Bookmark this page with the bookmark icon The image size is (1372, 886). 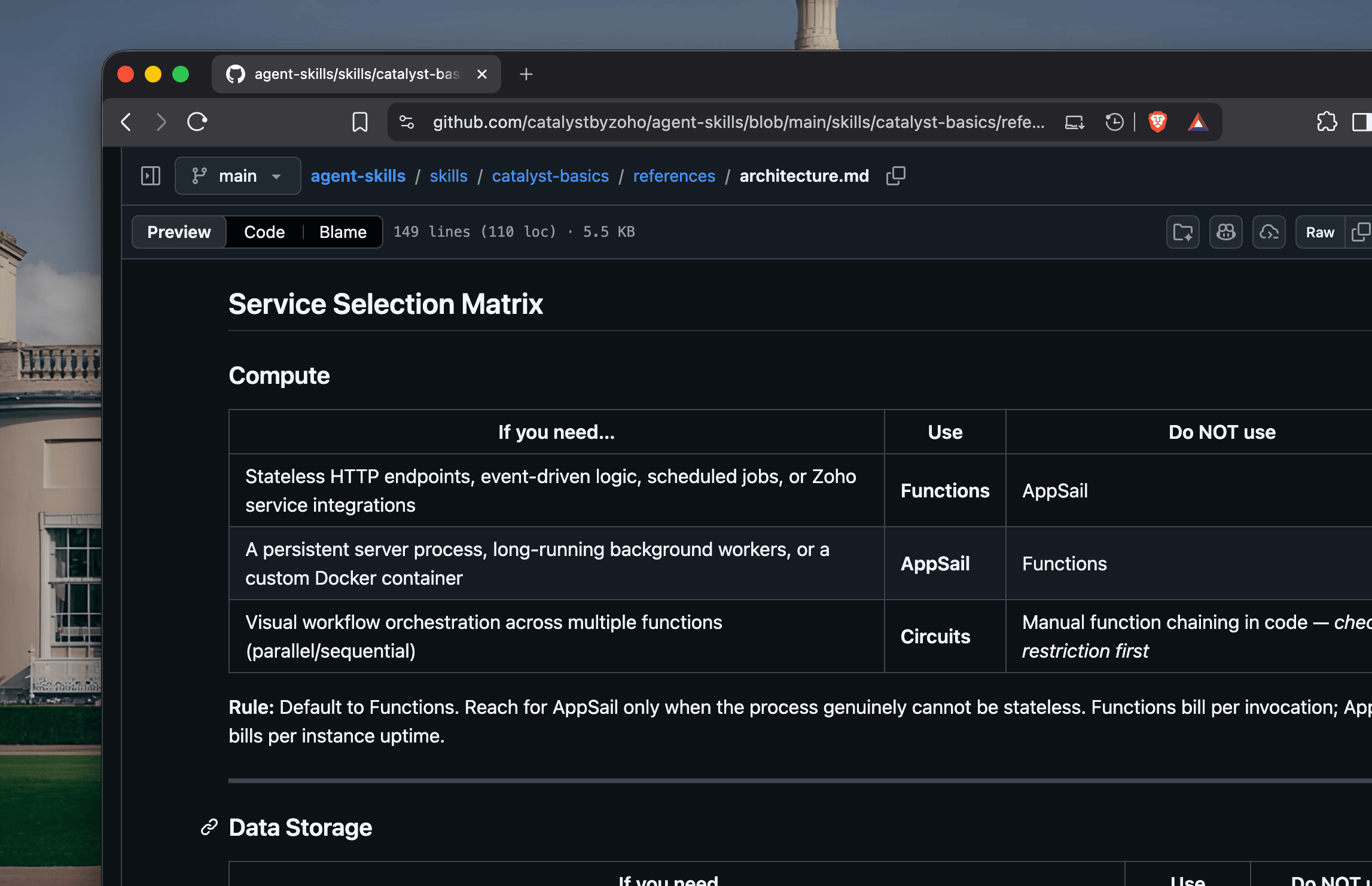pyautogui.click(x=359, y=122)
